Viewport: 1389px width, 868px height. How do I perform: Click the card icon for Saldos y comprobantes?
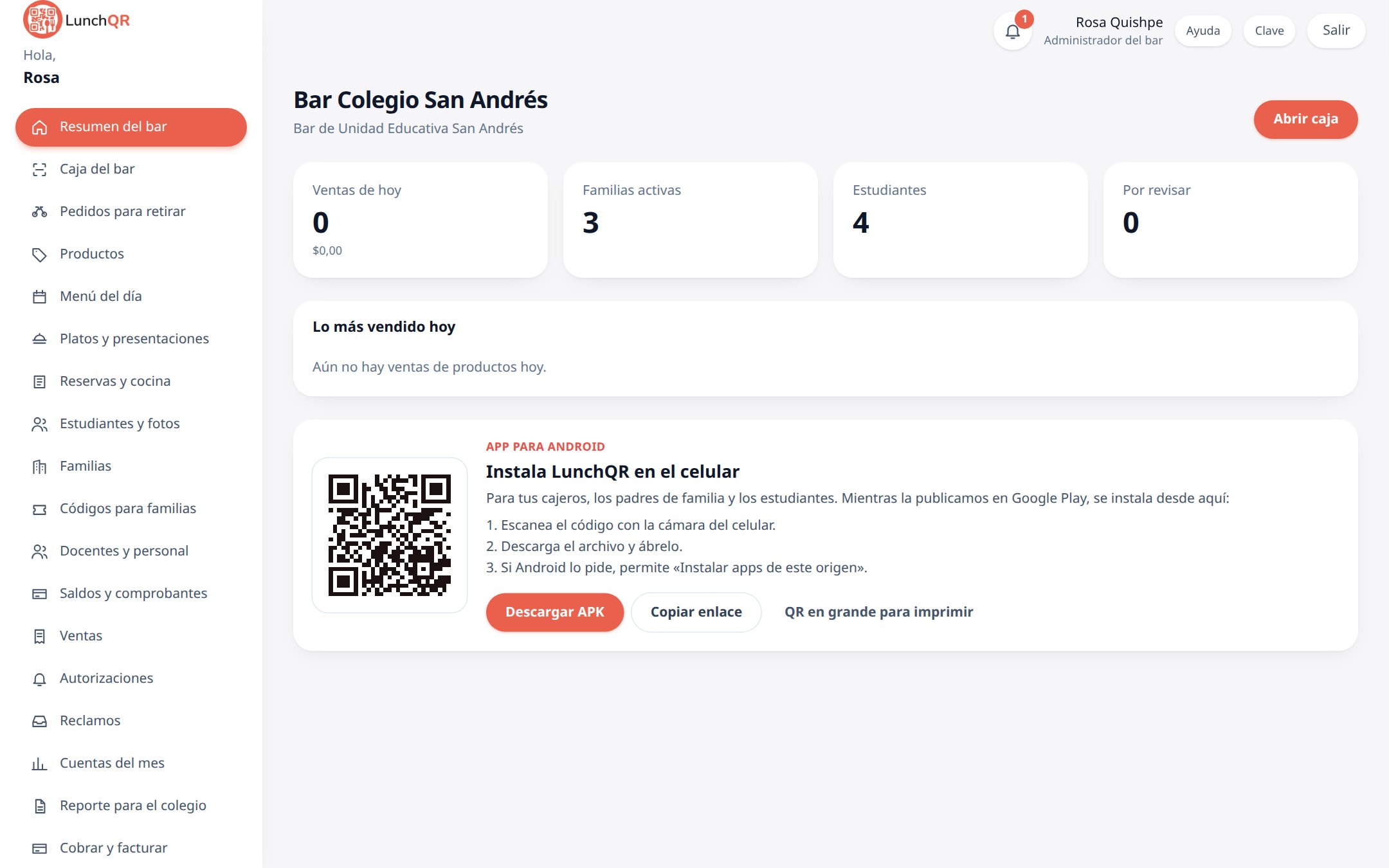40,594
